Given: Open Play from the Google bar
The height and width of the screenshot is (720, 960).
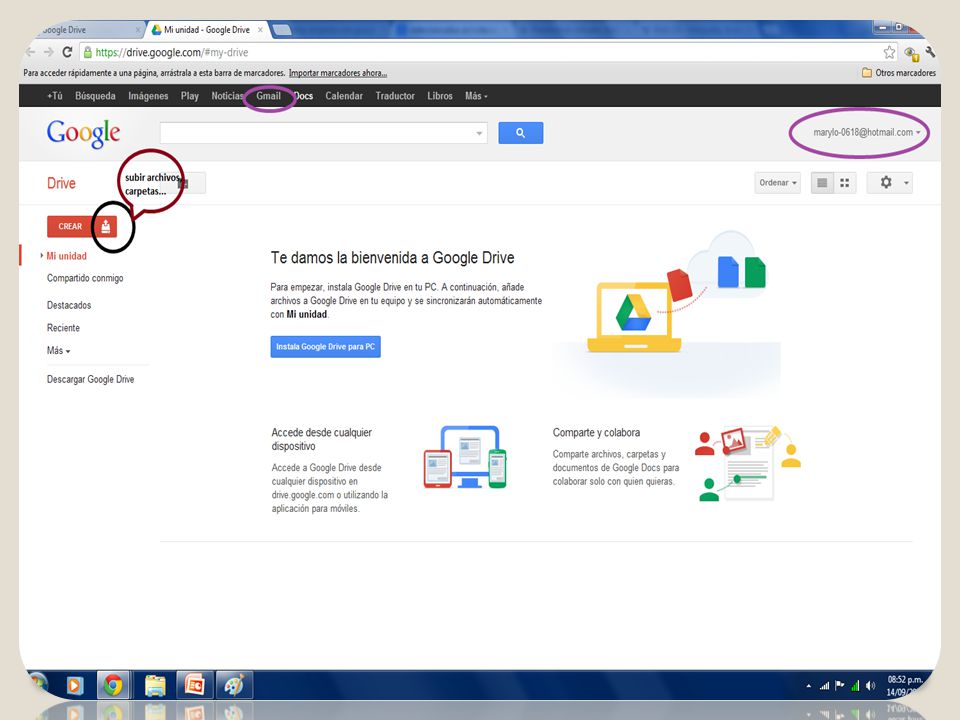Looking at the screenshot, I should point(190,96).
